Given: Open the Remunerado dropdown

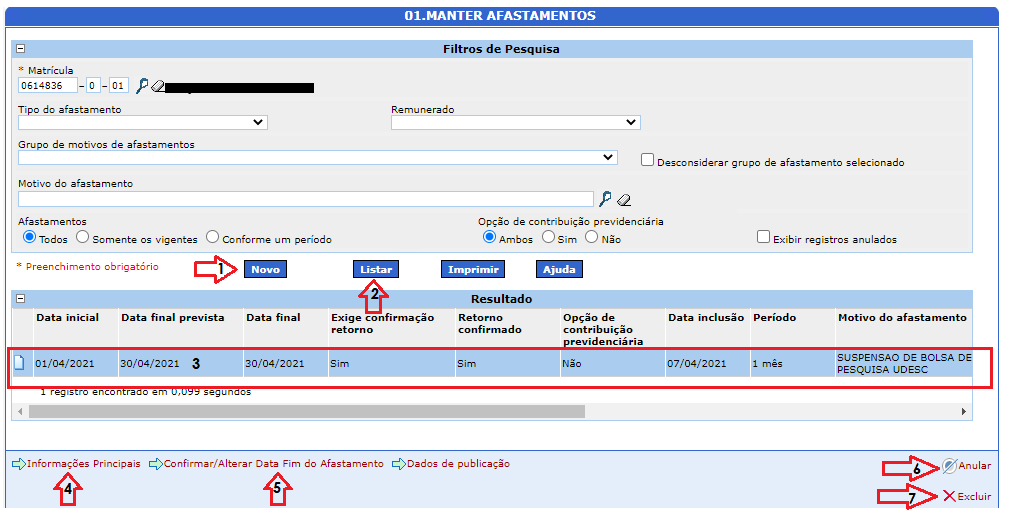Looking at the screenshot, I should coord(515,122).
